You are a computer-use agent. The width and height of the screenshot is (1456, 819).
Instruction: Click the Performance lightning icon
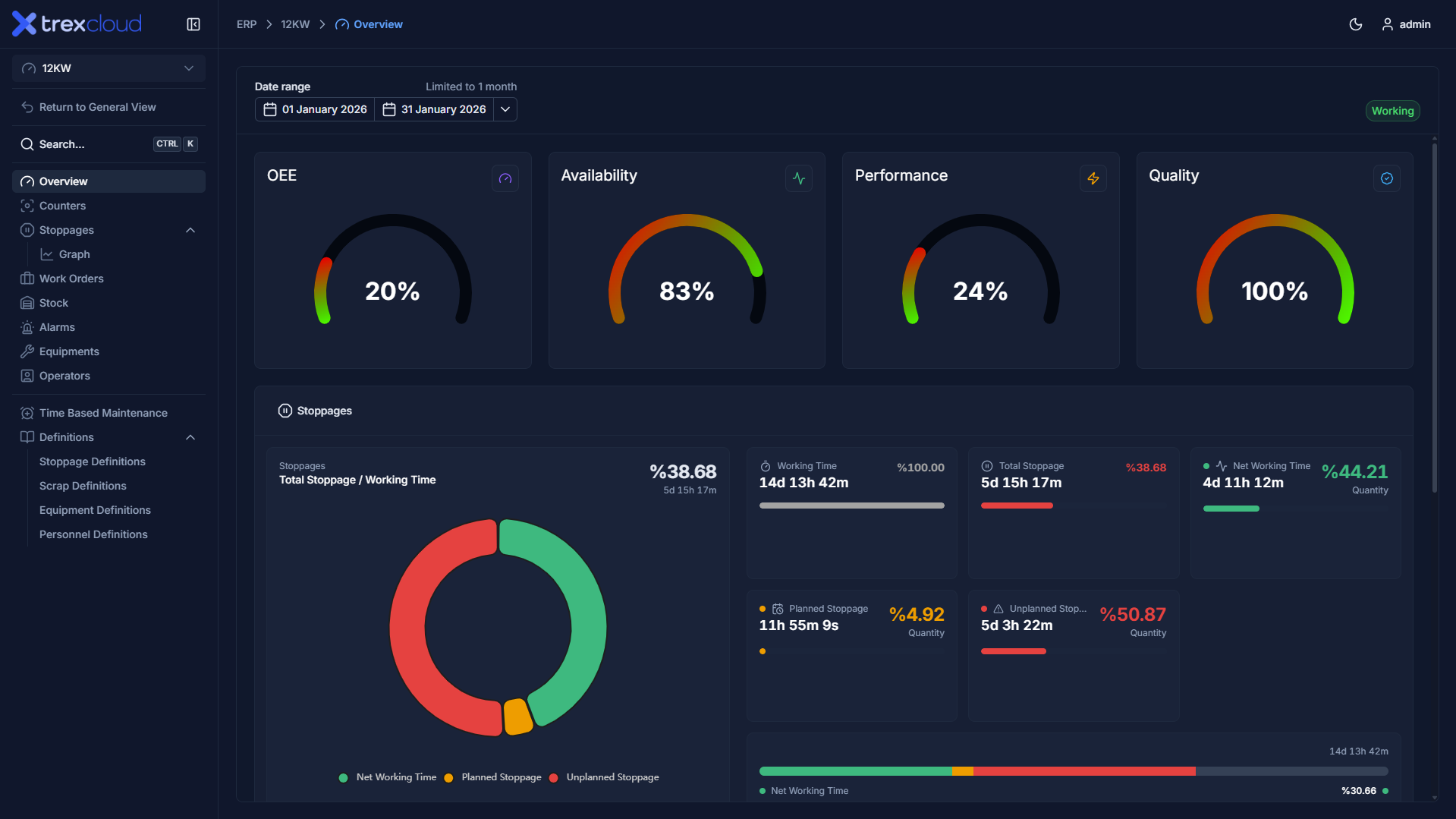point(1093,178)
